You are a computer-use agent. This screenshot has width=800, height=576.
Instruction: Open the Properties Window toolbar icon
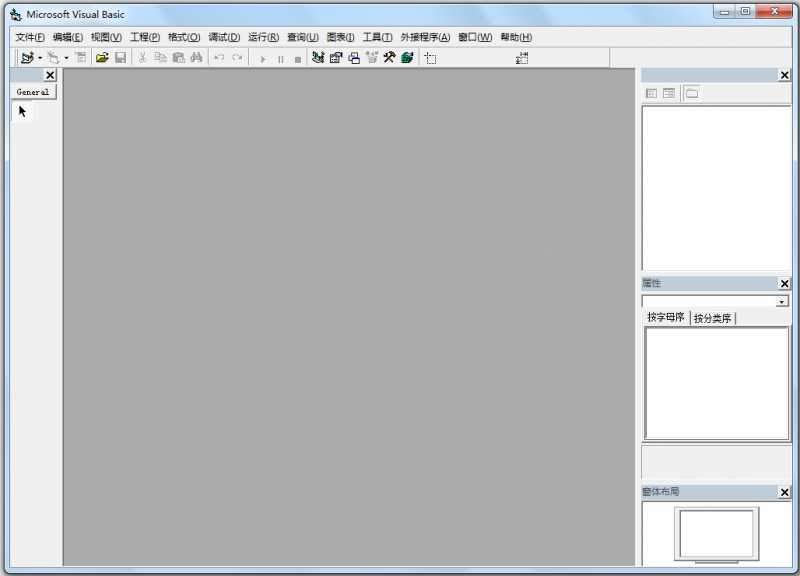pyautogui.click(x=334, y=57)
